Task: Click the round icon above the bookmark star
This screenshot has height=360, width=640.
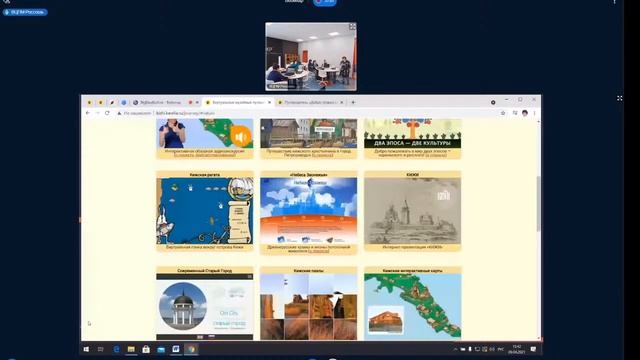Action: click(x=493, y=102)
